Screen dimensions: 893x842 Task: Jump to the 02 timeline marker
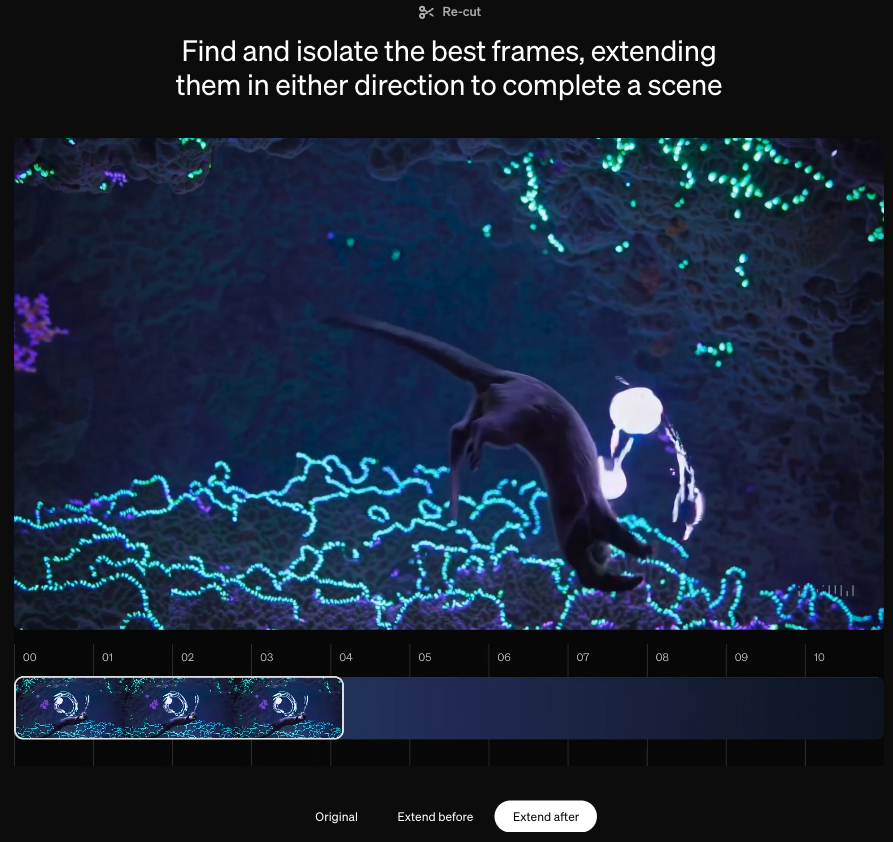(x=187, y=657)
